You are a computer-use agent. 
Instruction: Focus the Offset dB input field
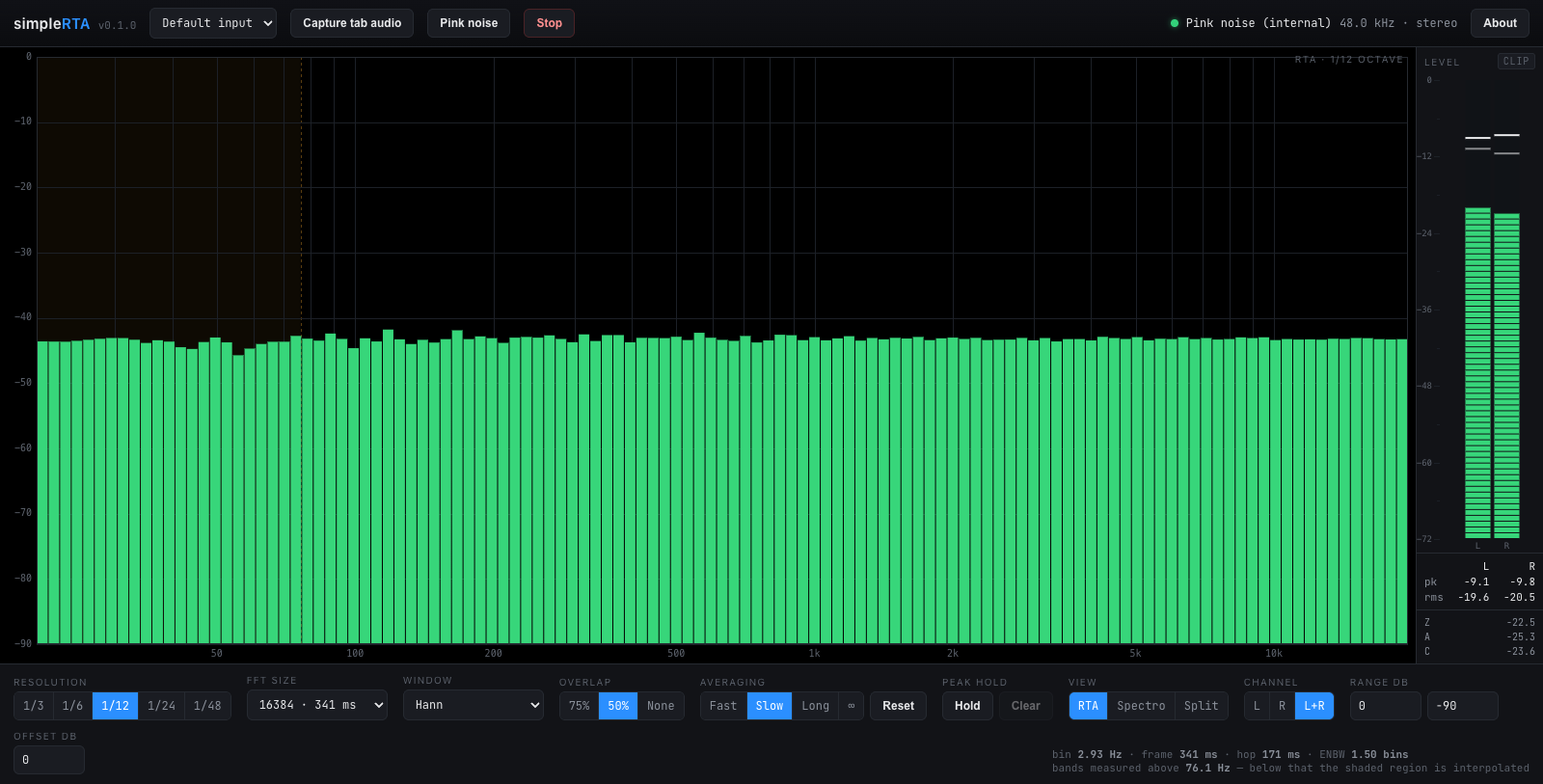[x=49, y=760]
